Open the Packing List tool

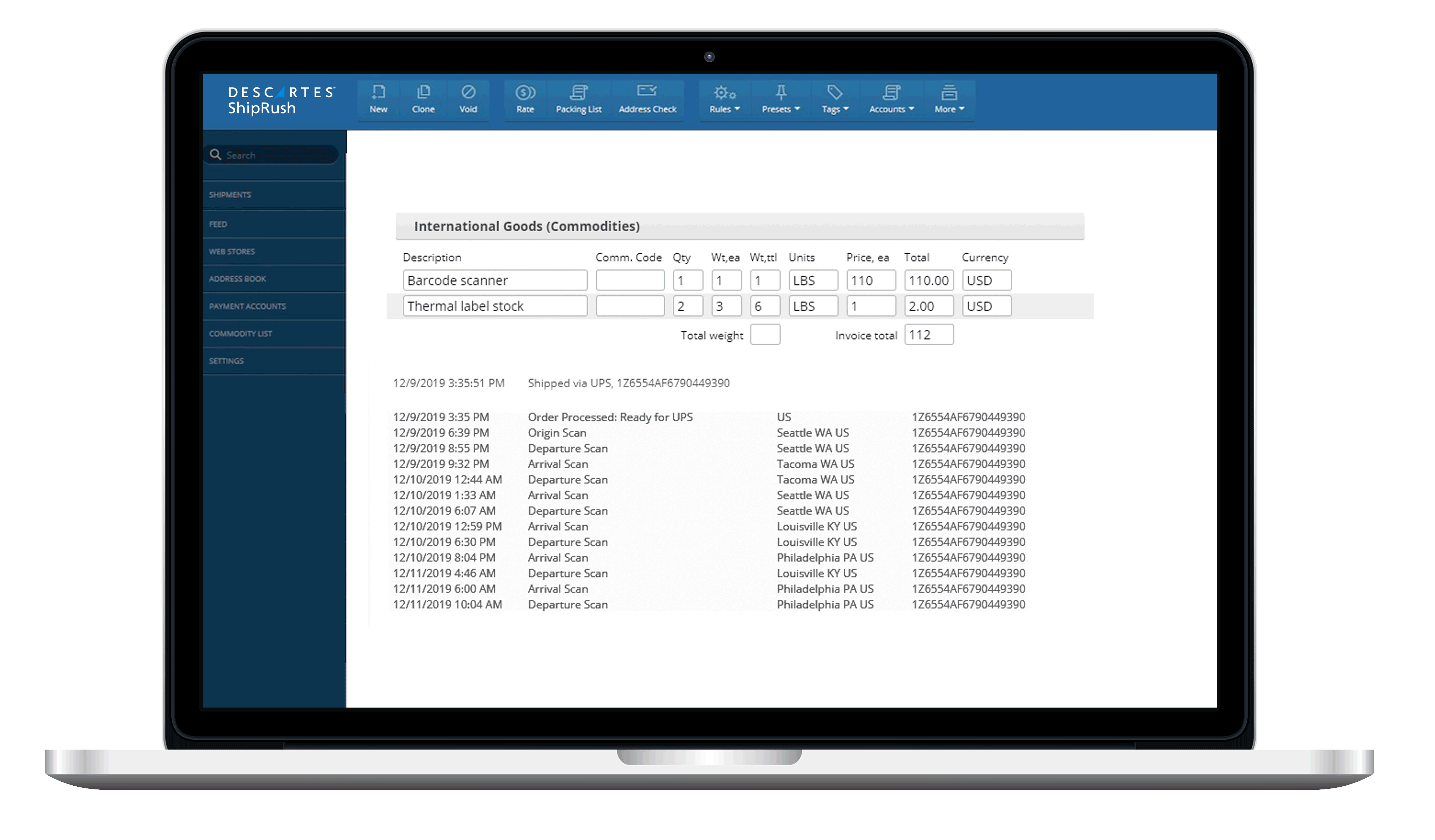[x=578, y=100]
